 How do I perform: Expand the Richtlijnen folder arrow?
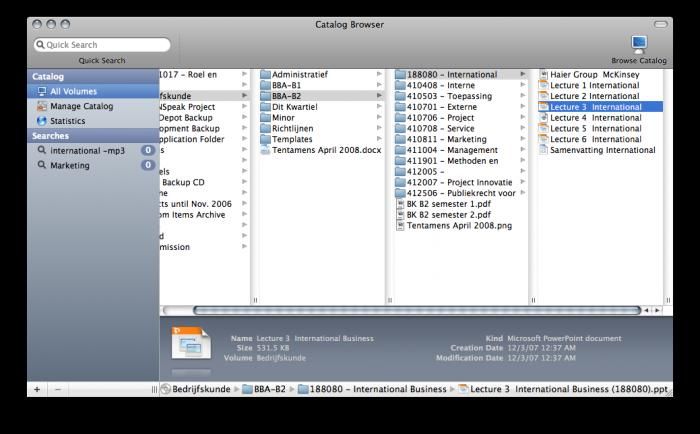point(379,128)
